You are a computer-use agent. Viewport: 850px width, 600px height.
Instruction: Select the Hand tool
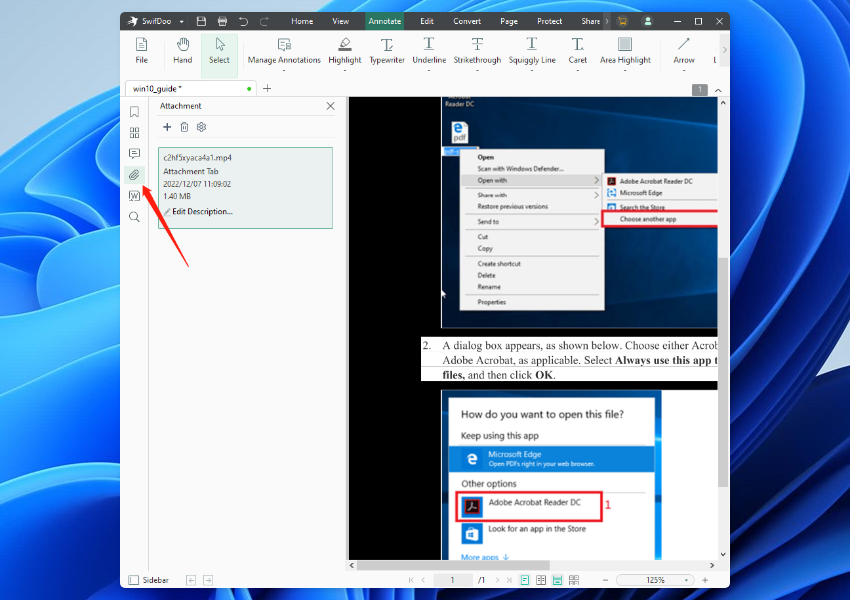[183, 51]
